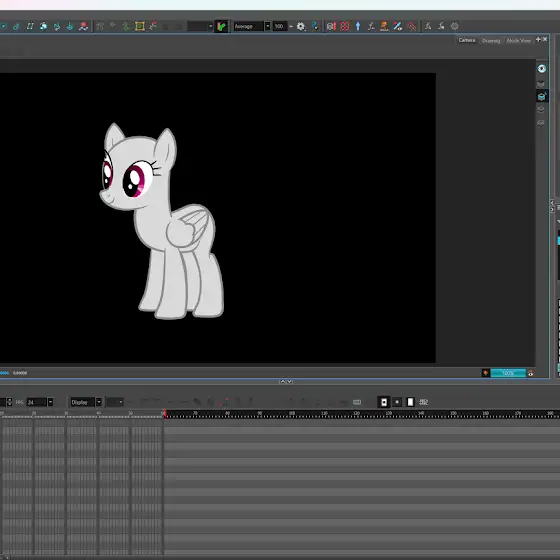Image resolution: width=560 pixels, height=560 pixels.
Task: Click the cylinder icon with red marker
Action: point(331,26)
